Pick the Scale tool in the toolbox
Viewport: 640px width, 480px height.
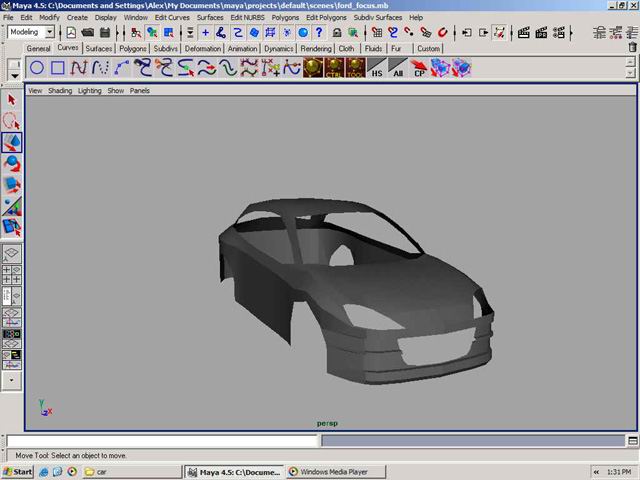pos(12,185)
